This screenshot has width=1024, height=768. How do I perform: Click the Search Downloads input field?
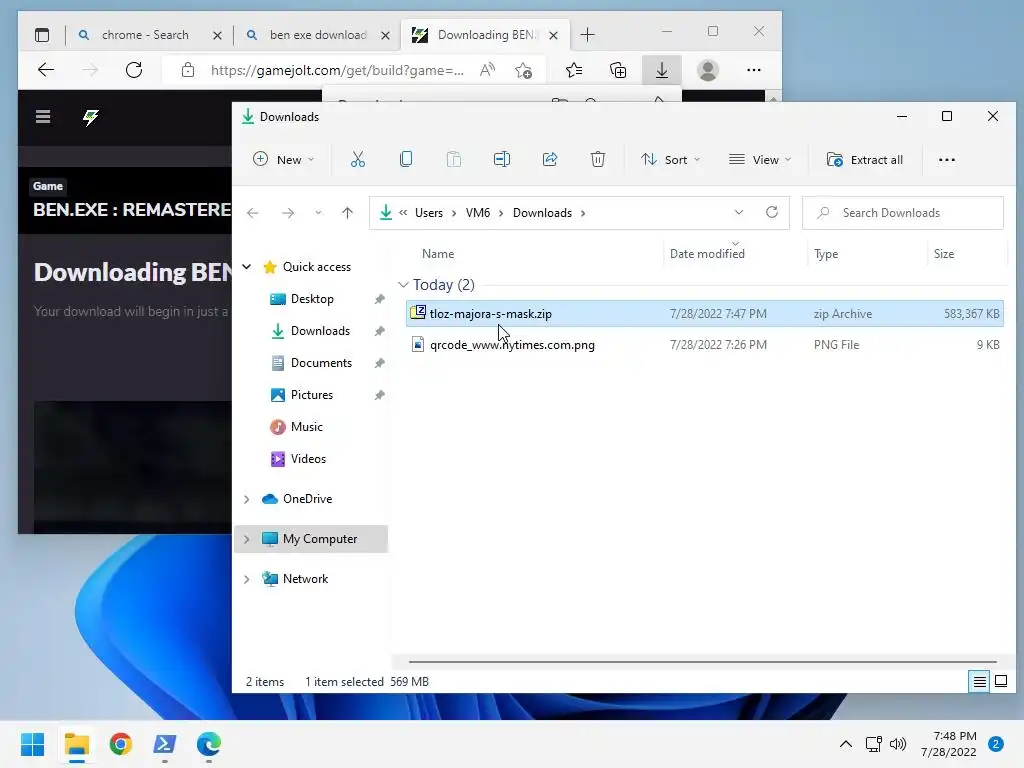(x=903, y=213)
